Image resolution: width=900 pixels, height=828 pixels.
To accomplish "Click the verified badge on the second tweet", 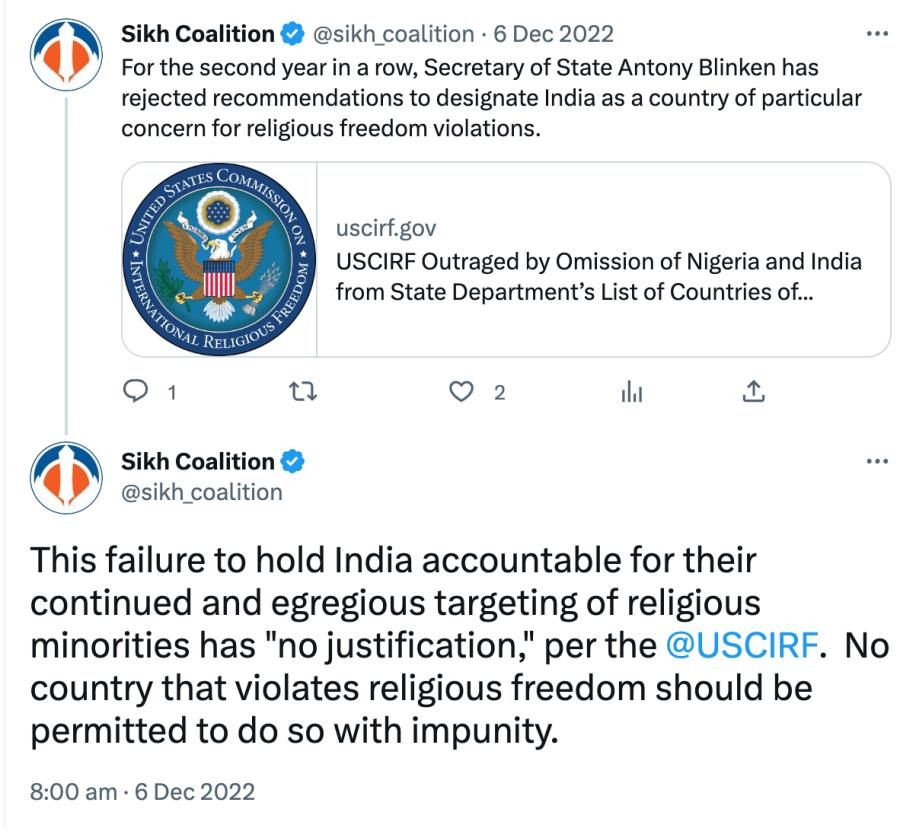I will click(291, 462).
